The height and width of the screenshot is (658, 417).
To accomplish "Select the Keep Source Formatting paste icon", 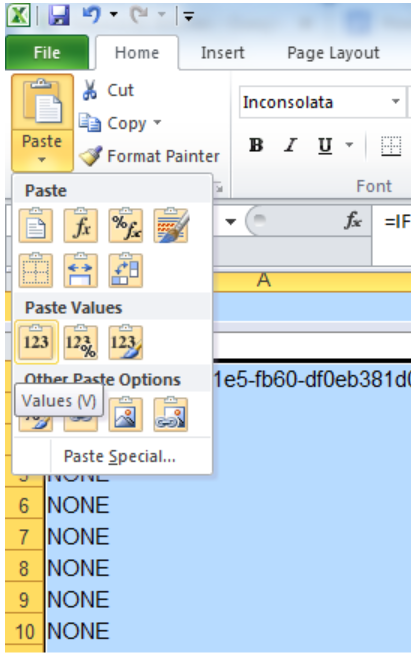I will coord(171,225).
